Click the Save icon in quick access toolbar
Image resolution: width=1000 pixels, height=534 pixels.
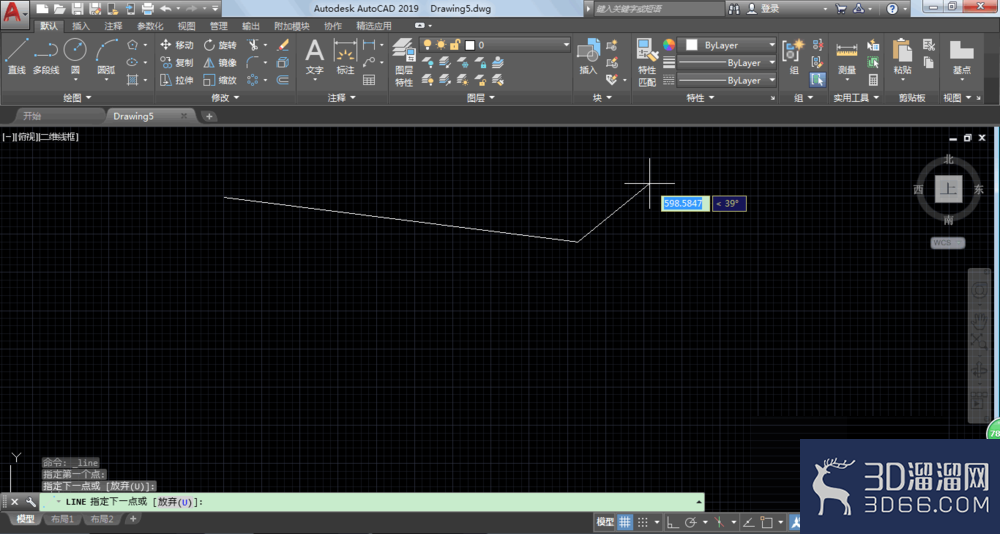tap(77, 9)
